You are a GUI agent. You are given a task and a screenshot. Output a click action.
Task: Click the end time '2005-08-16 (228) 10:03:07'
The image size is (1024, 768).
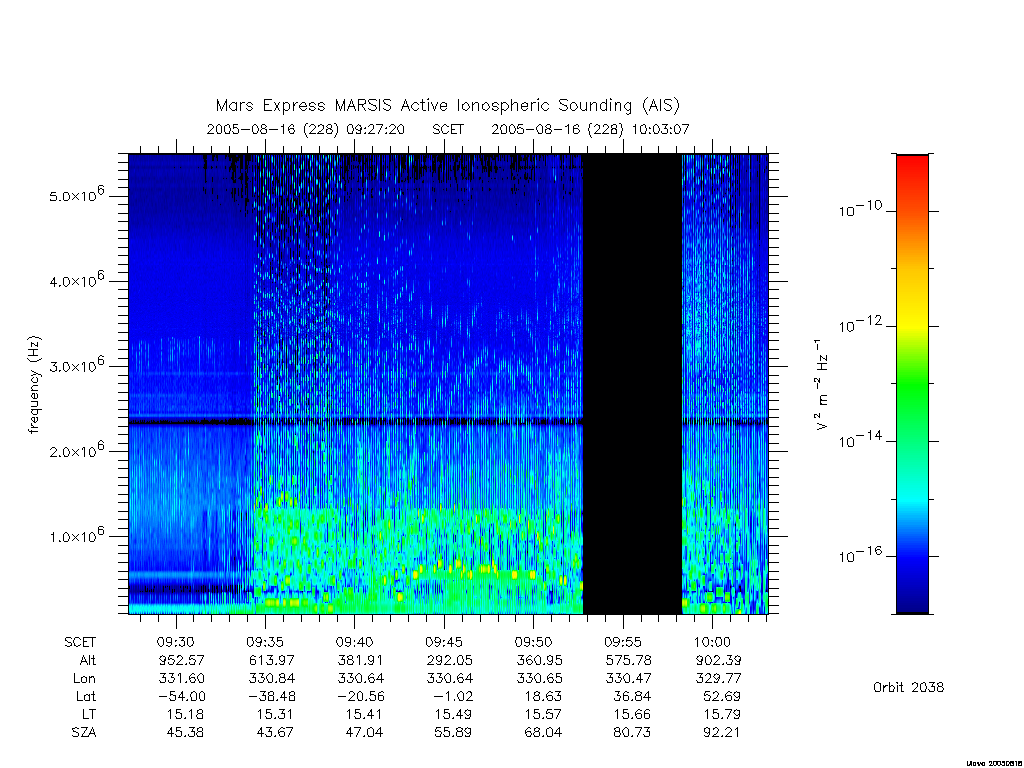590,129
